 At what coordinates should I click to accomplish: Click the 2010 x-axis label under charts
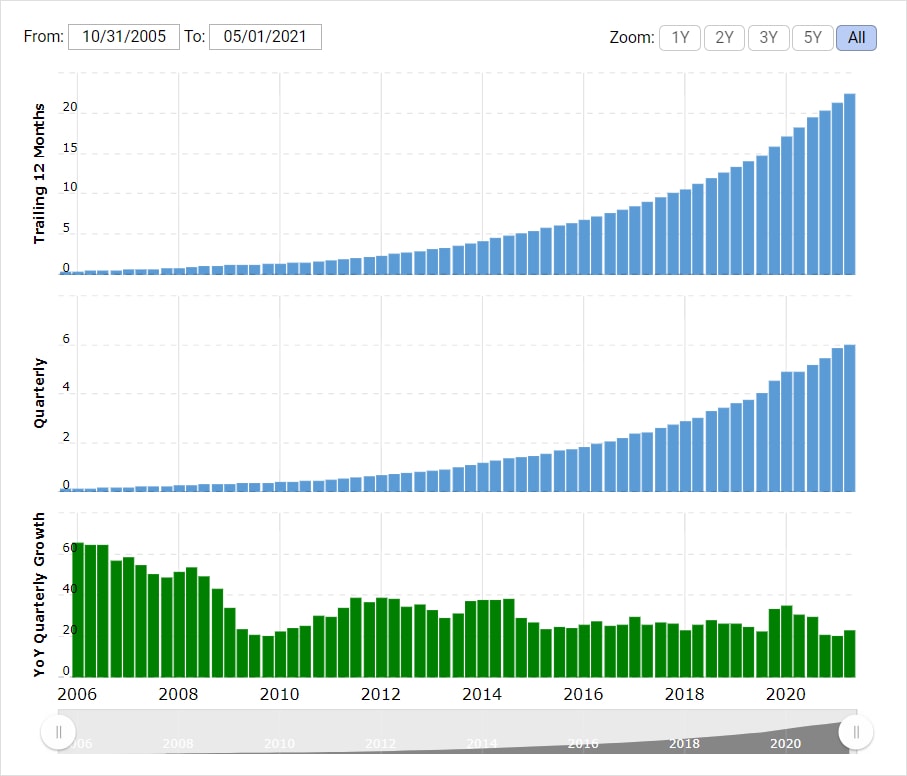click(x=280, y=694)
